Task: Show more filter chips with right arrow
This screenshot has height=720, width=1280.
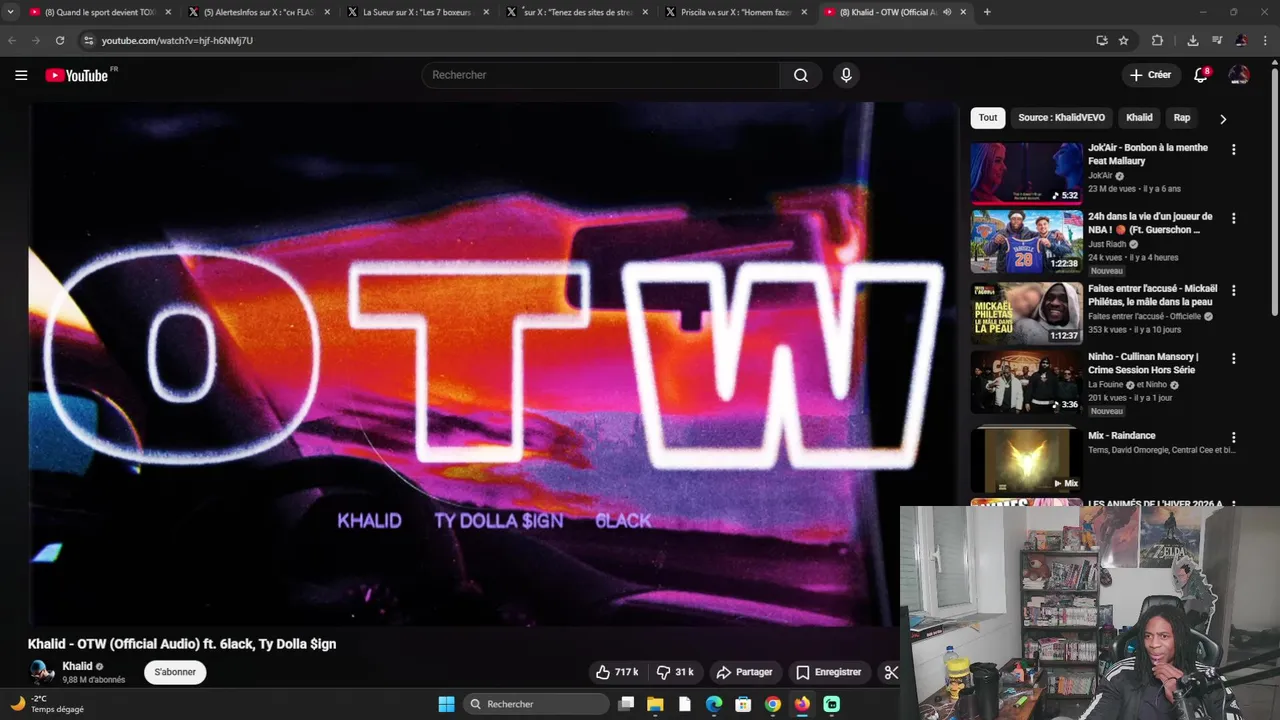Action: (1222, 119)
